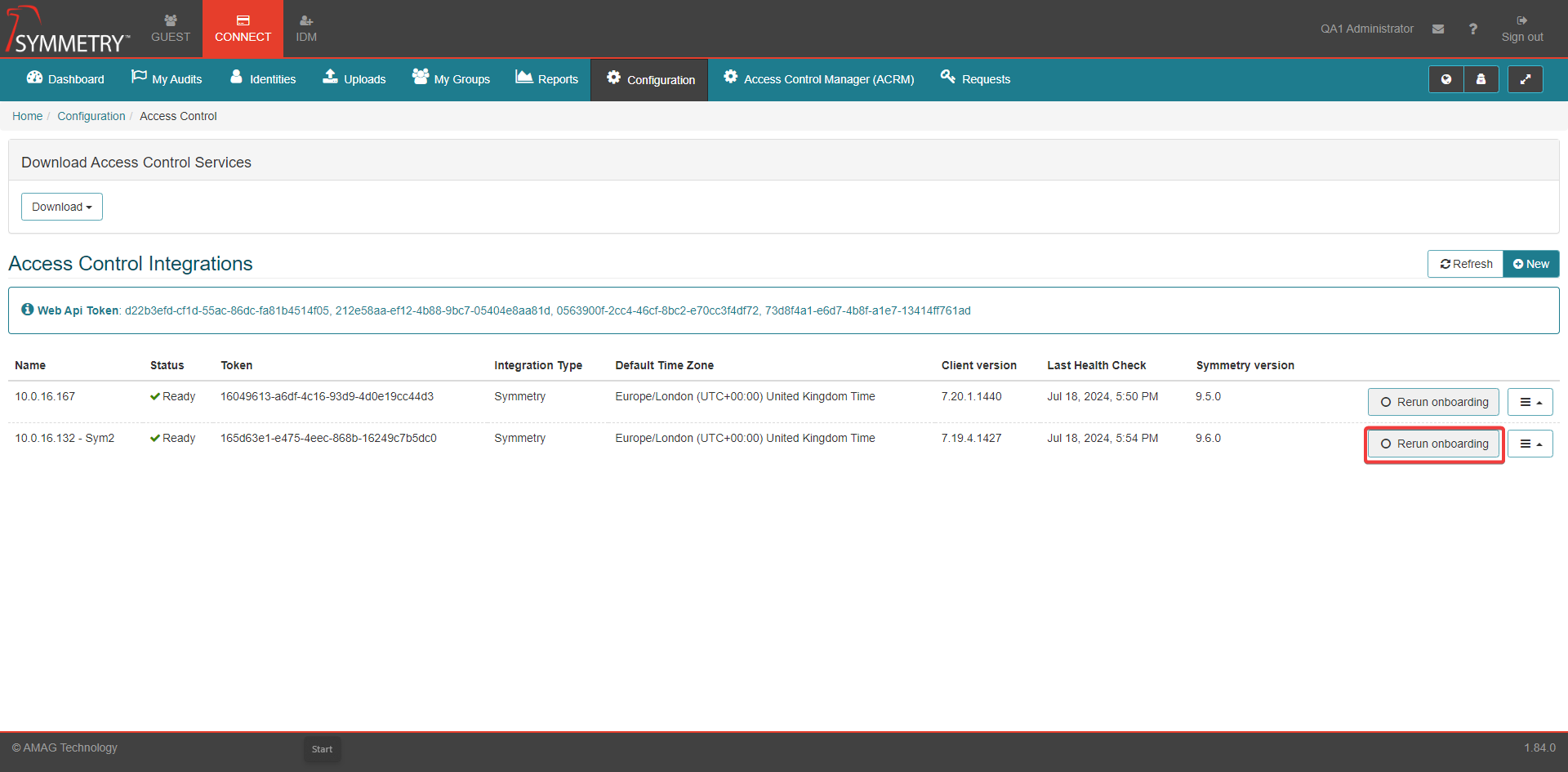
Task: Click the Default Time Zone column header
Action: pyautogui.click(x=664, y=365)
